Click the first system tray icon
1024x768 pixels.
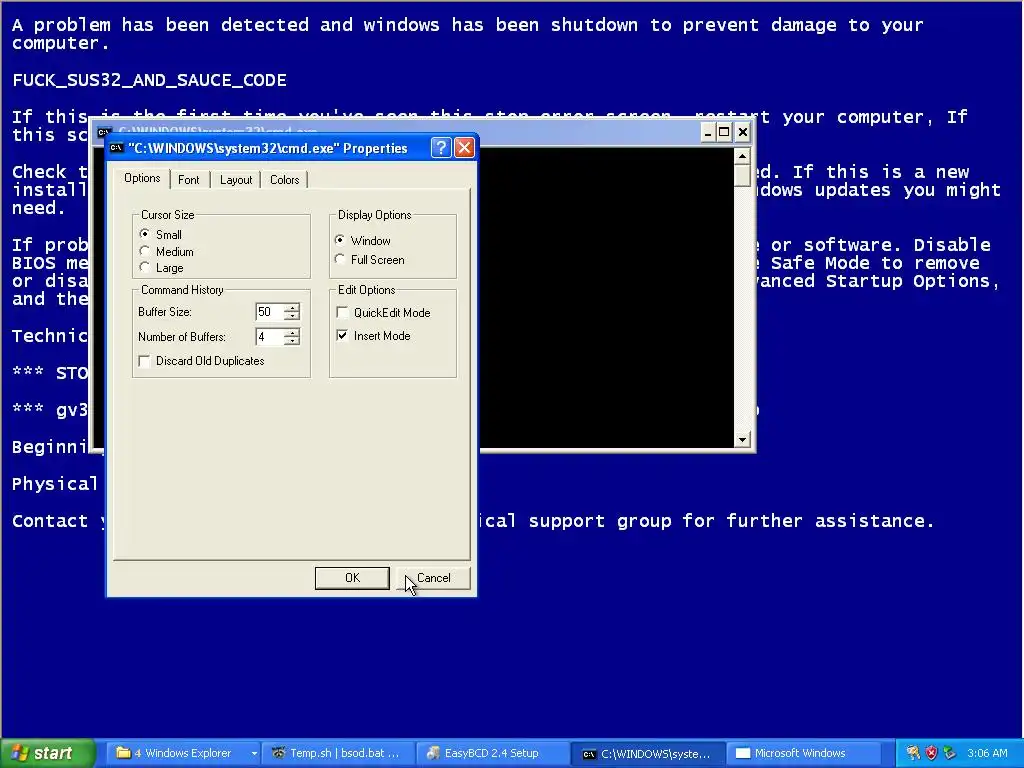tap(913, 753)
